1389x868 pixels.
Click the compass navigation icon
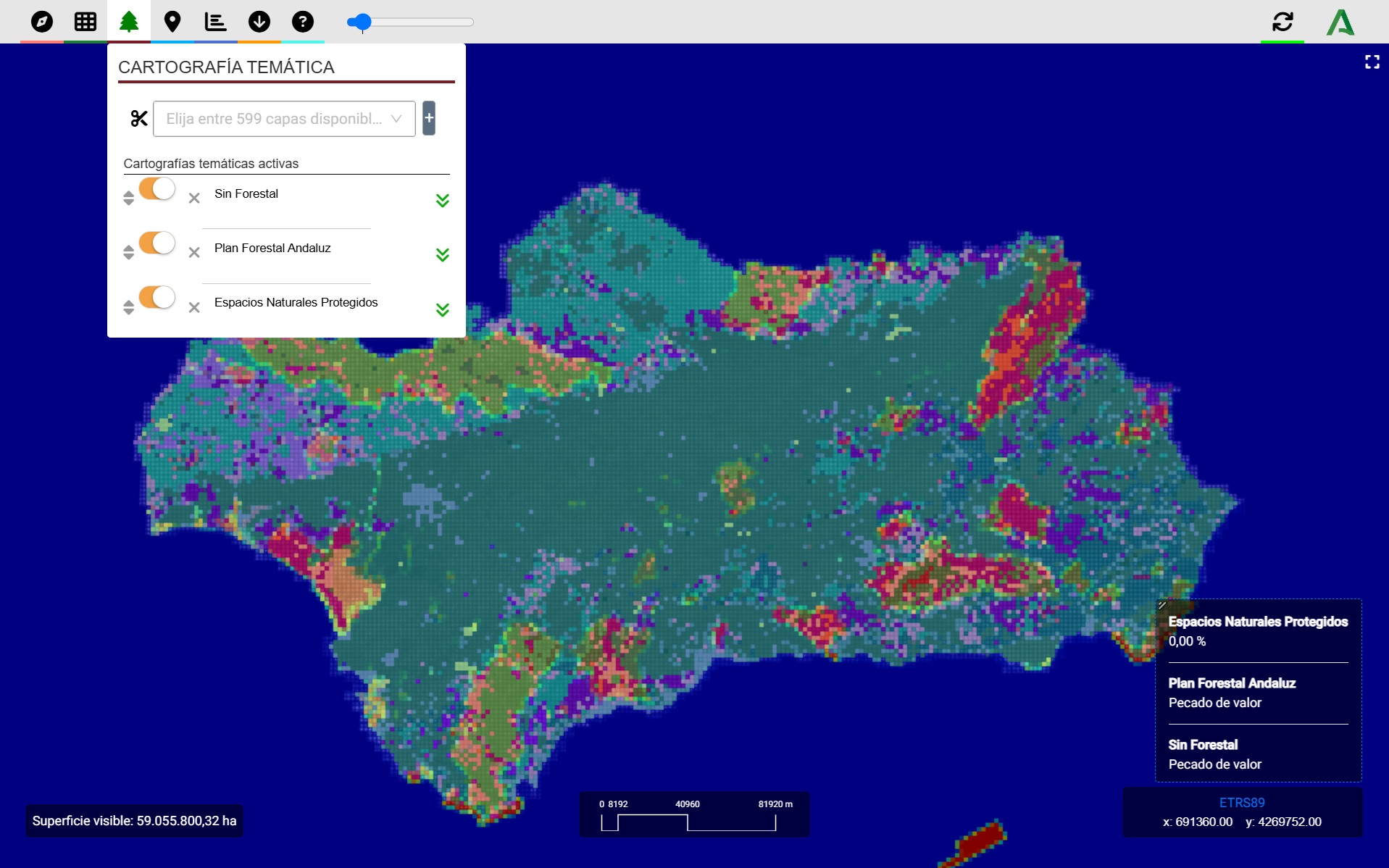(42, 22)
